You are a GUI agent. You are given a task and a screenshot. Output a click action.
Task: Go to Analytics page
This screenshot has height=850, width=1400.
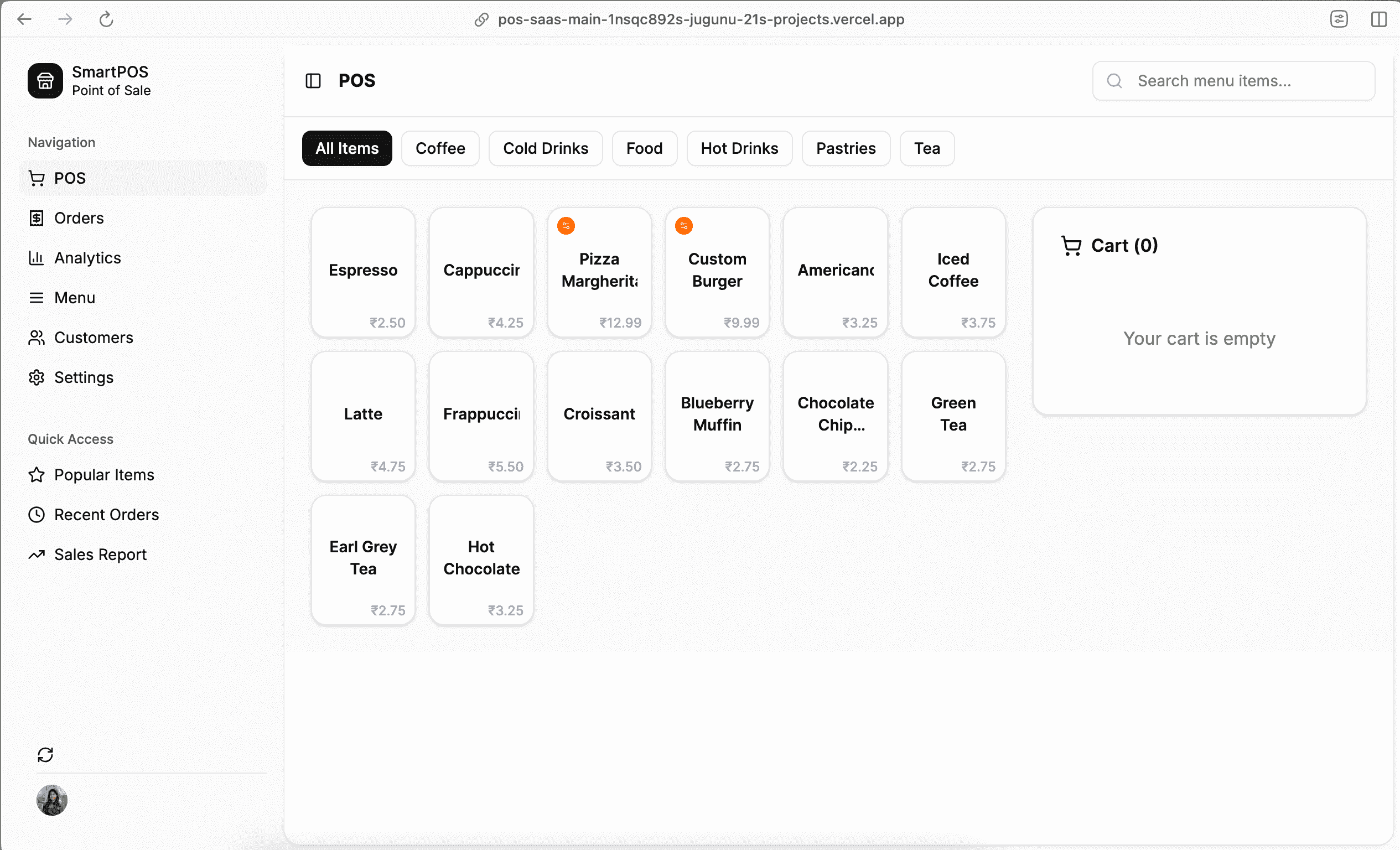[x=87, y=258]
